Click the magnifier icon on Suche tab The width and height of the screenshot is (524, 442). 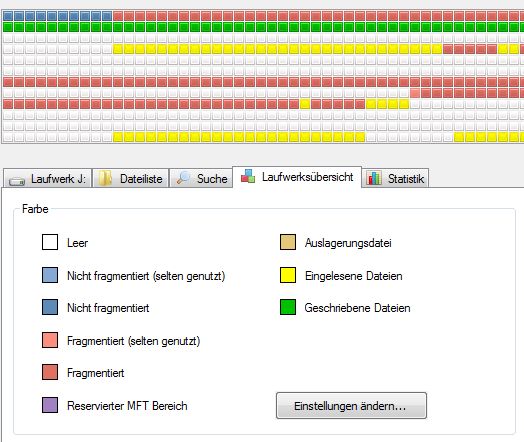pyautogui.click(x=183, y=178)
